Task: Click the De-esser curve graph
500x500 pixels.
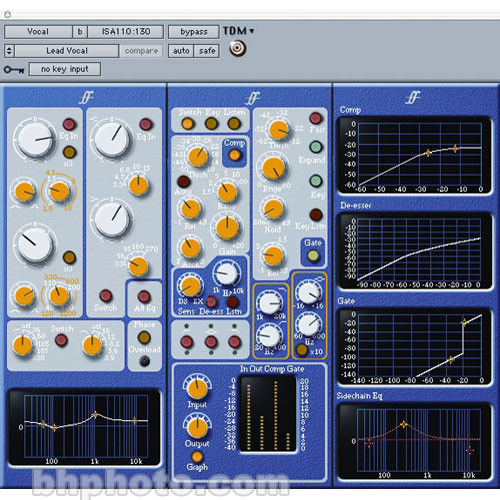Action: tap(415, 250)
